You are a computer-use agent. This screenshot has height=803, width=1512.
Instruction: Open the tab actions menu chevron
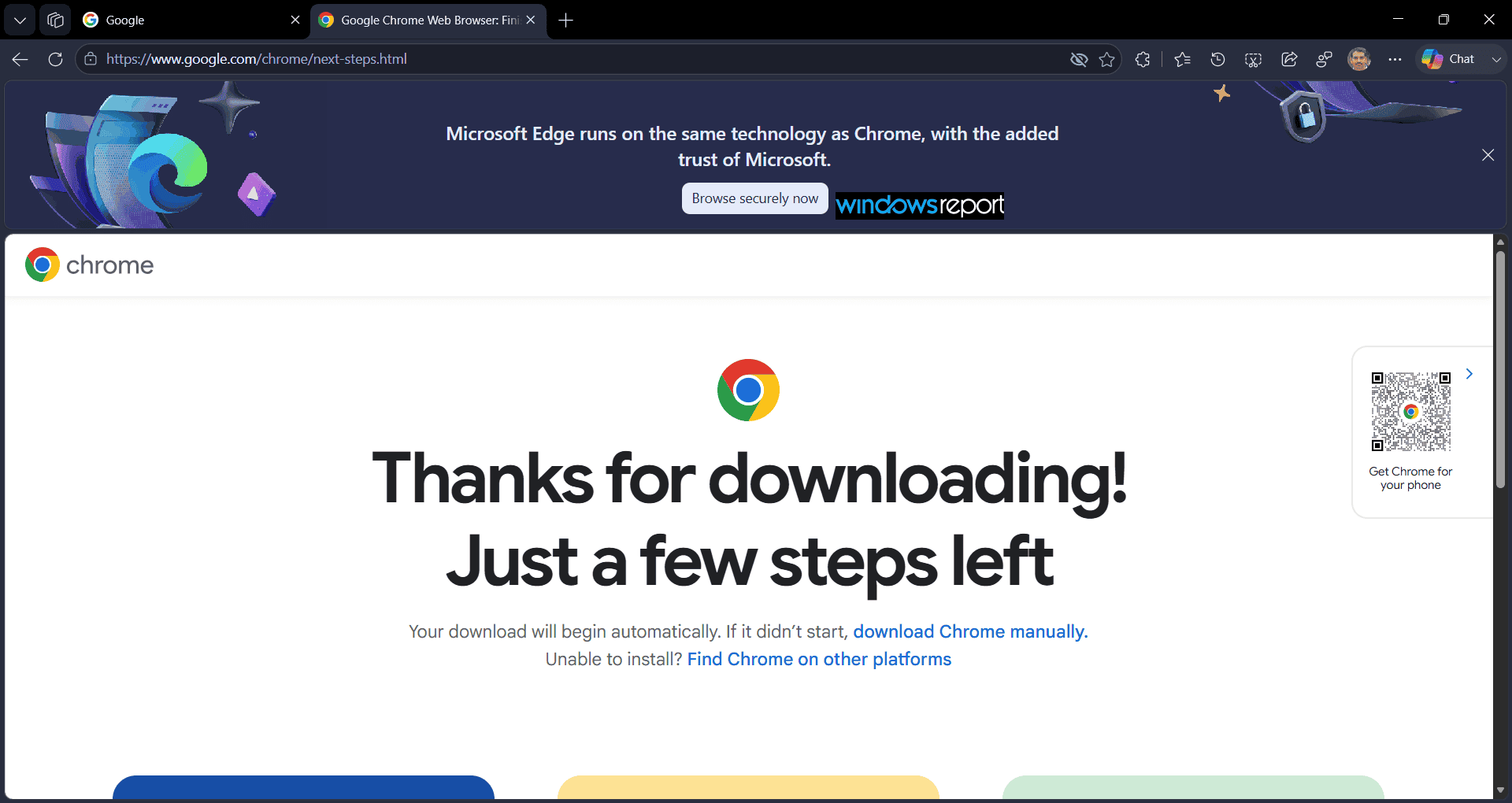20,20
